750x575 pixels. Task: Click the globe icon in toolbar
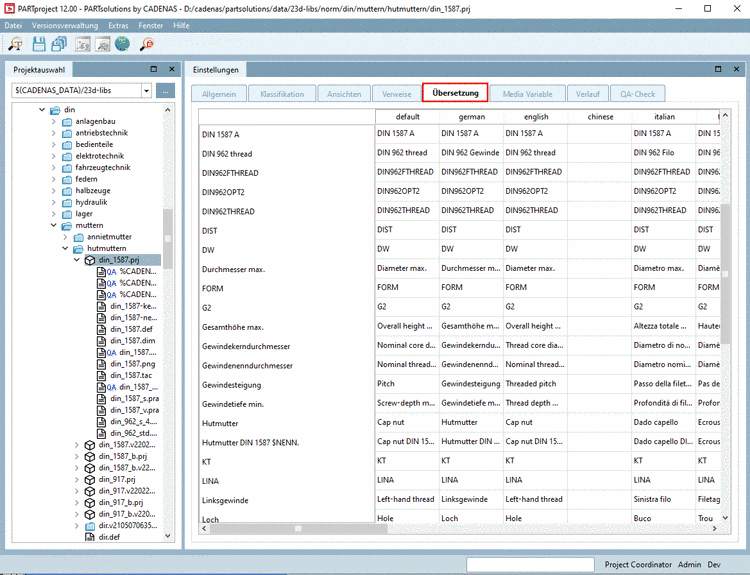pos(122,44)
